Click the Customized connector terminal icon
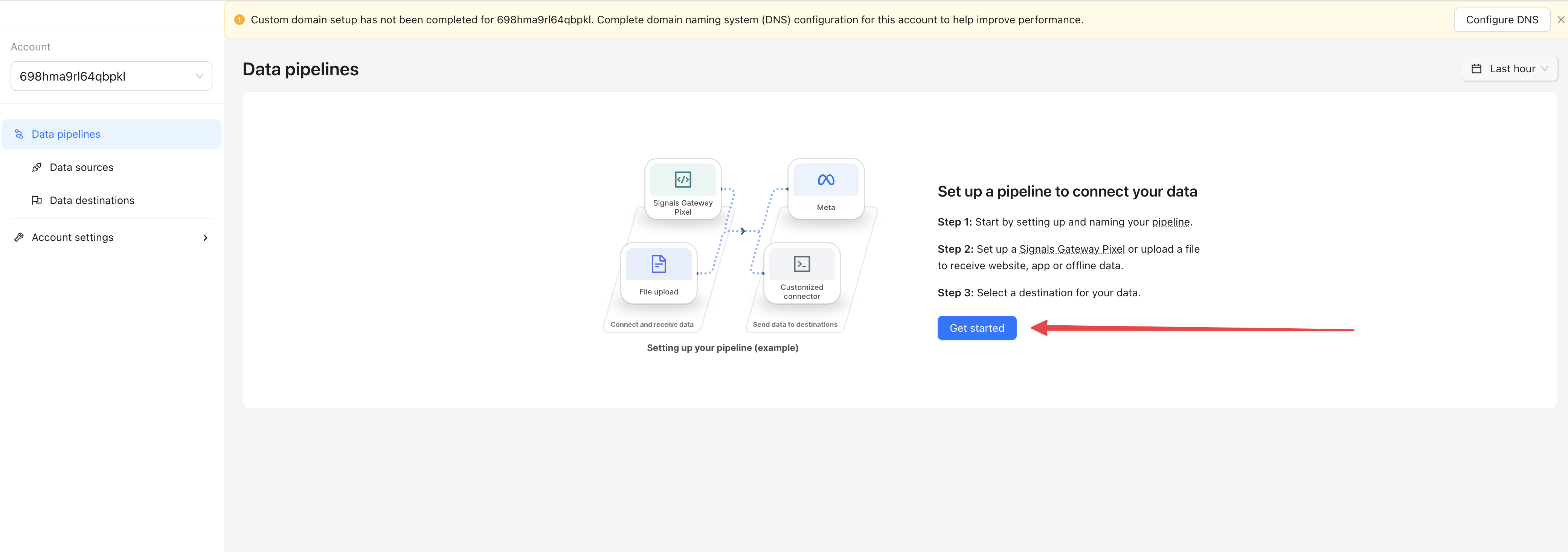 tap(802, 264)
